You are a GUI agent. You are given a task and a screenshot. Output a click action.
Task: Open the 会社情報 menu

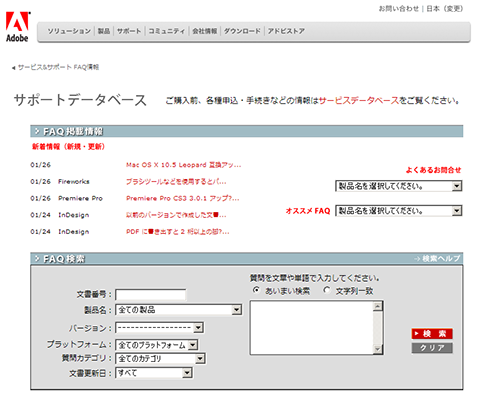click(x=204, y=31)
